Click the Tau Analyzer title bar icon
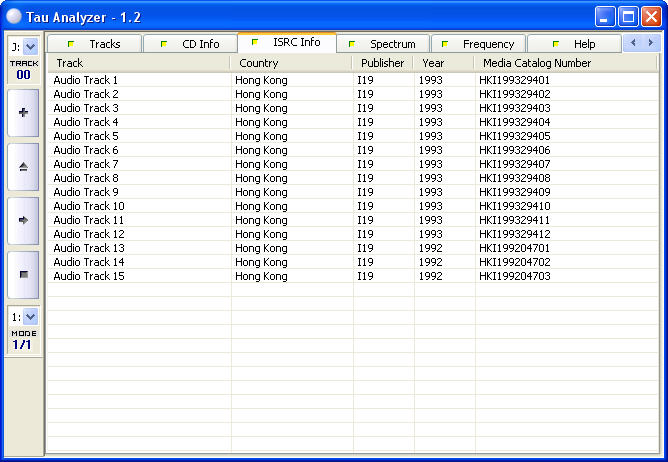668x462 pixels. click(x=13, y=16)
